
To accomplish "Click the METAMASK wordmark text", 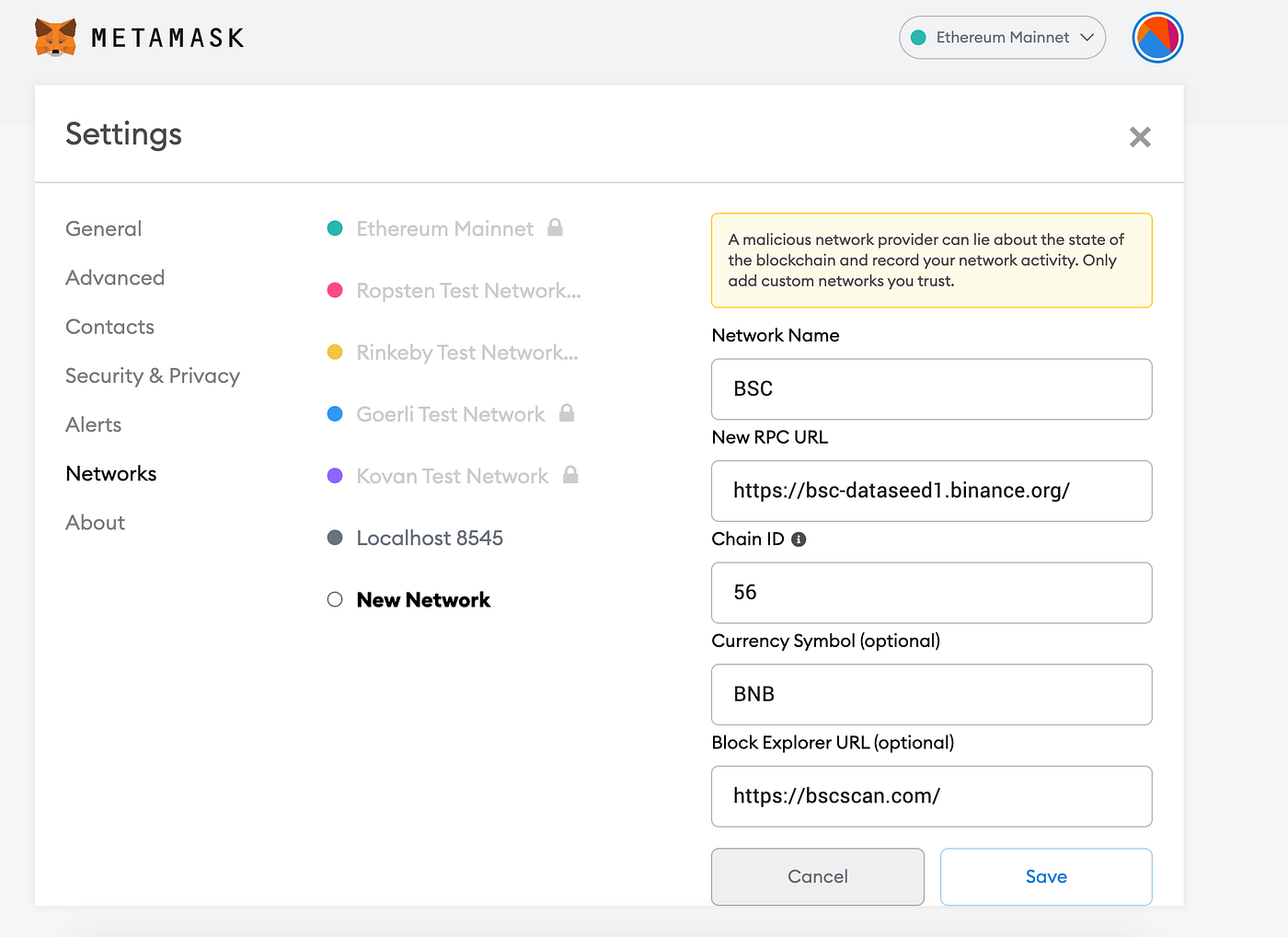I will pos(168,38).
